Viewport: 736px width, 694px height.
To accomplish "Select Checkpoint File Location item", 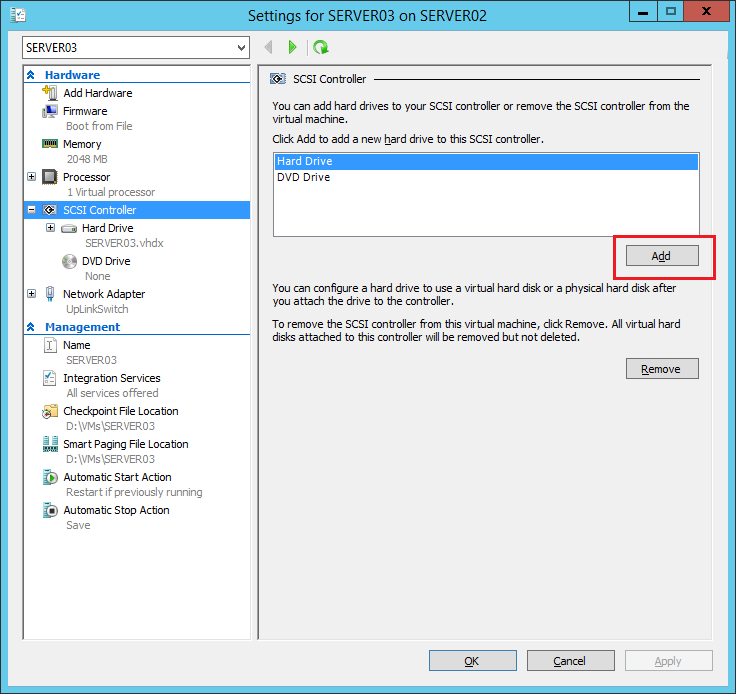I will pyautogui.click(x=121, y=411).
